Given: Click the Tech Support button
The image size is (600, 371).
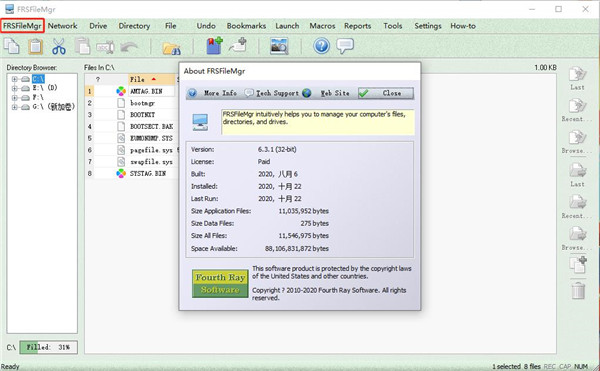Looking at the screenshot, I should click(272, 93).
